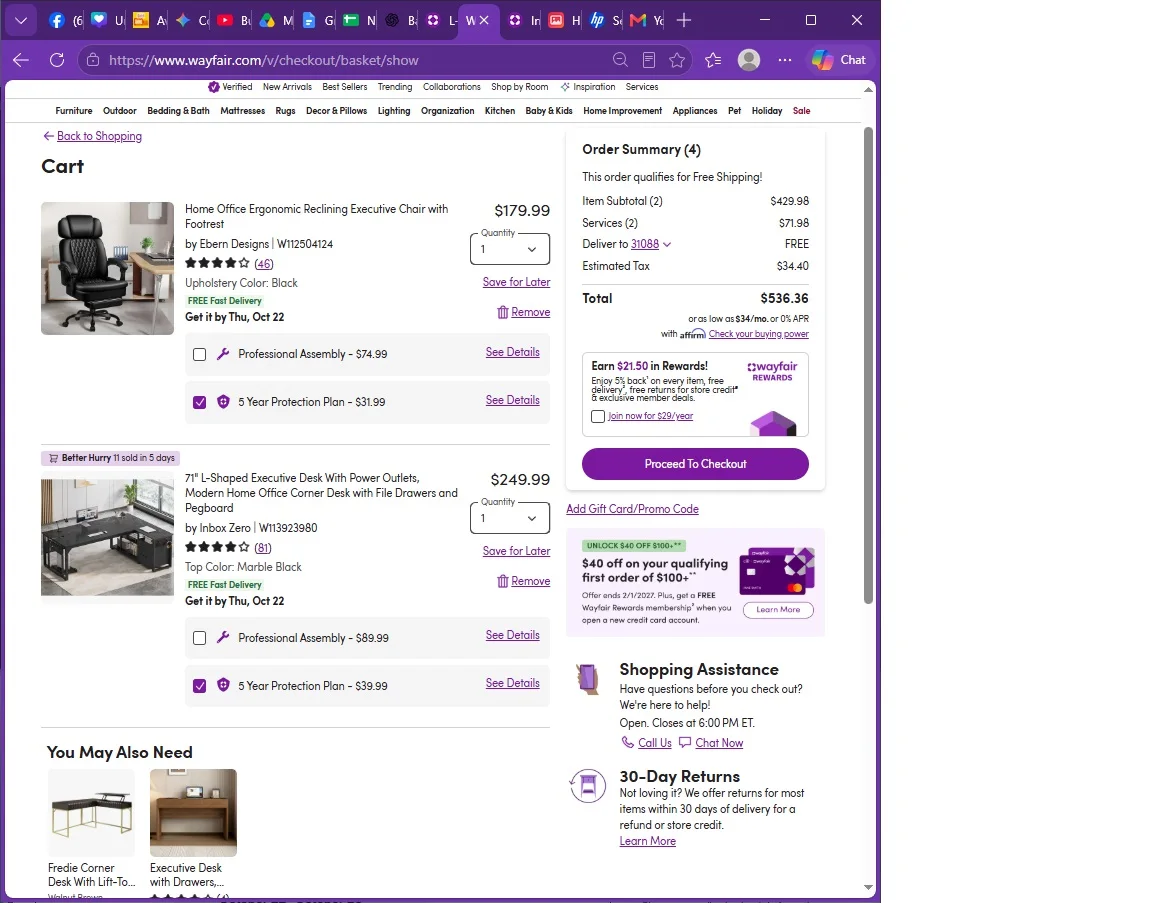1152x903 pixels.
Task: Go Back to Shopping
Action: point(93,136)
